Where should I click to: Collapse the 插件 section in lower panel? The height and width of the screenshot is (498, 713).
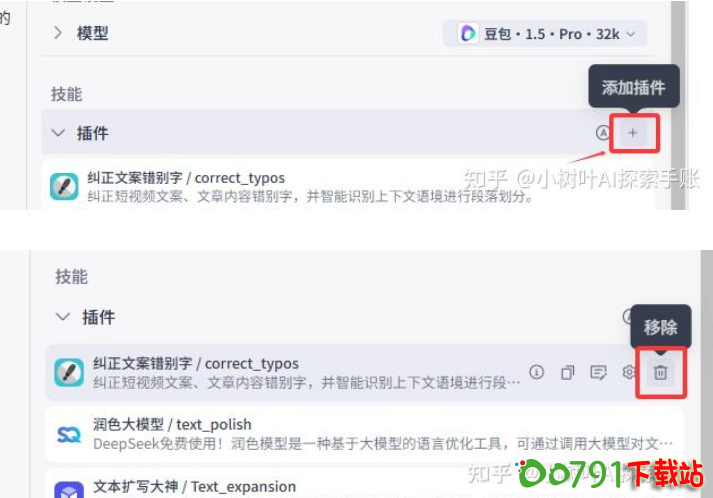[63, 317]
